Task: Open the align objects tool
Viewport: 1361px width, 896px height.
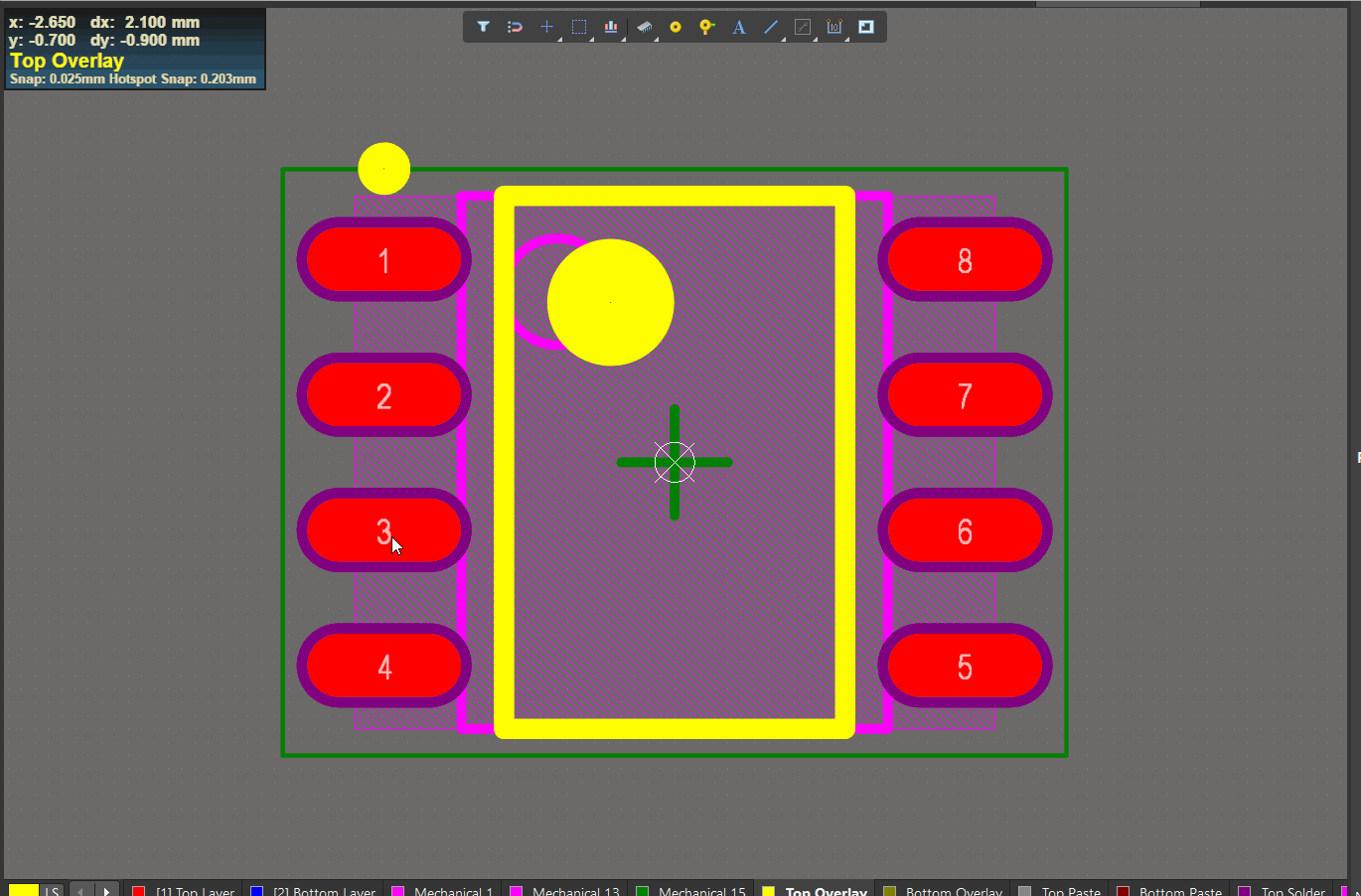Action: pyautogui.click(x=611, y=27)
